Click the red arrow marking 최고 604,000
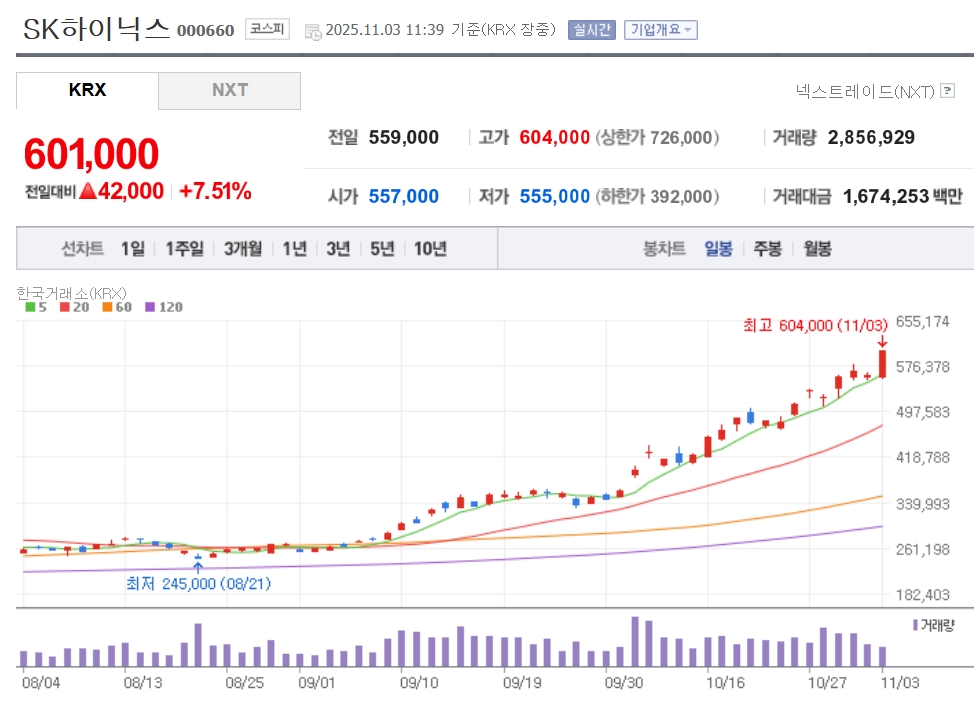 (882, 341)
